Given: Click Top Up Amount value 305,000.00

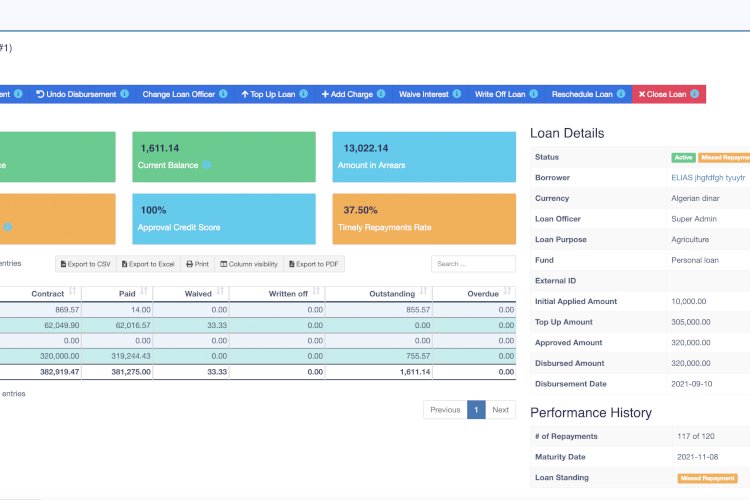Looking at the screenshot, I should (691, 322).
